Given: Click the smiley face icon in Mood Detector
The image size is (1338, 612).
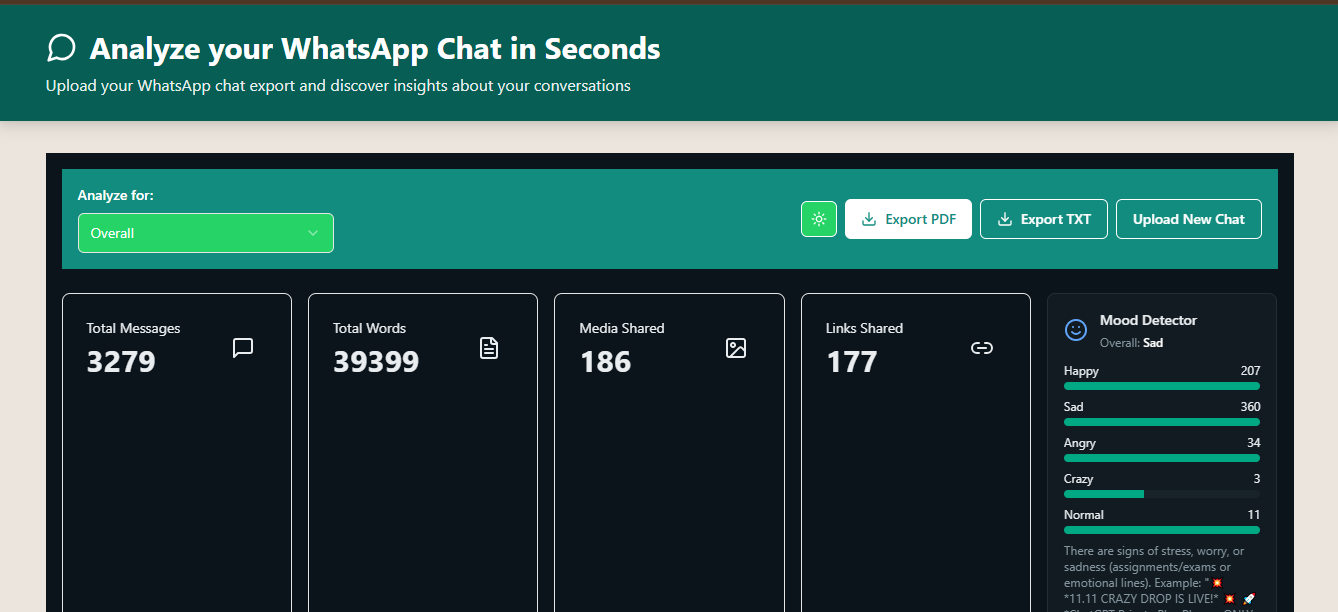Looking at the screenshot, I should [x=1076, y=329].
